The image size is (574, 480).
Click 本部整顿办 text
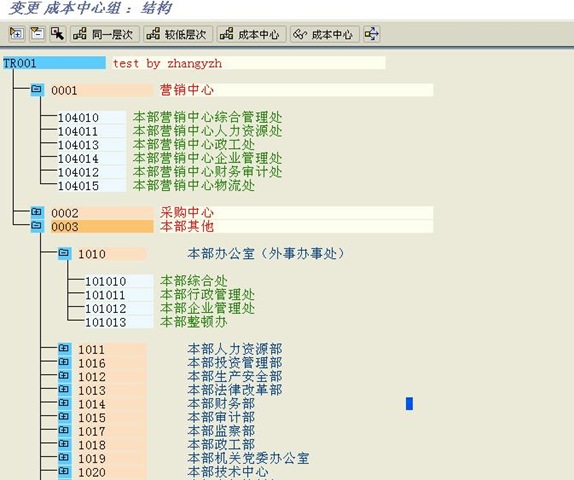point(194,321)
